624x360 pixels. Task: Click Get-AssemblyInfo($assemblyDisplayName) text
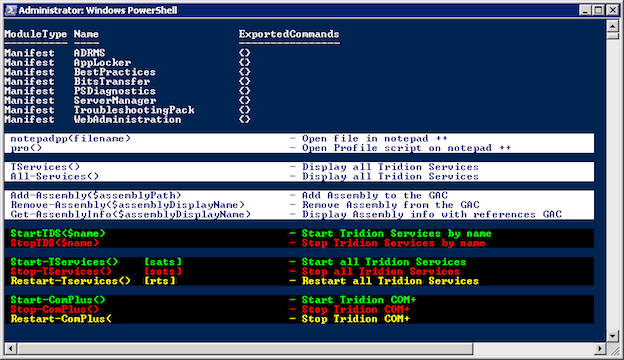pyautogui.click(x=131, y=214)
